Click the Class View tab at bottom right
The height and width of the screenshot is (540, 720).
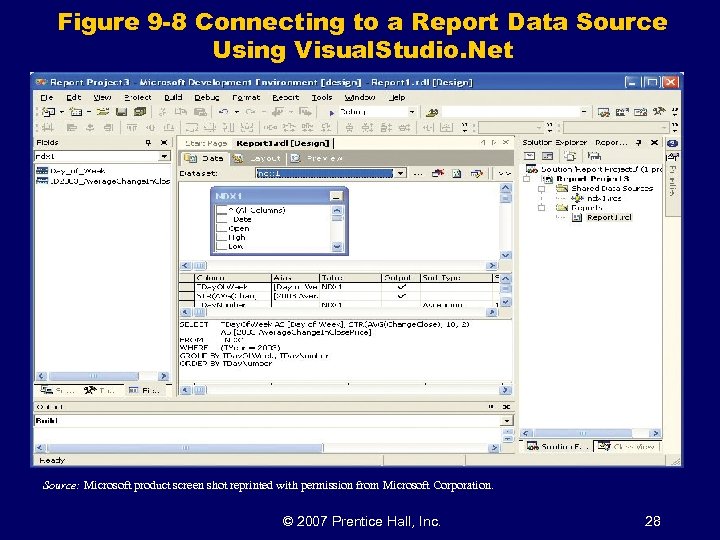pos(626,446)
